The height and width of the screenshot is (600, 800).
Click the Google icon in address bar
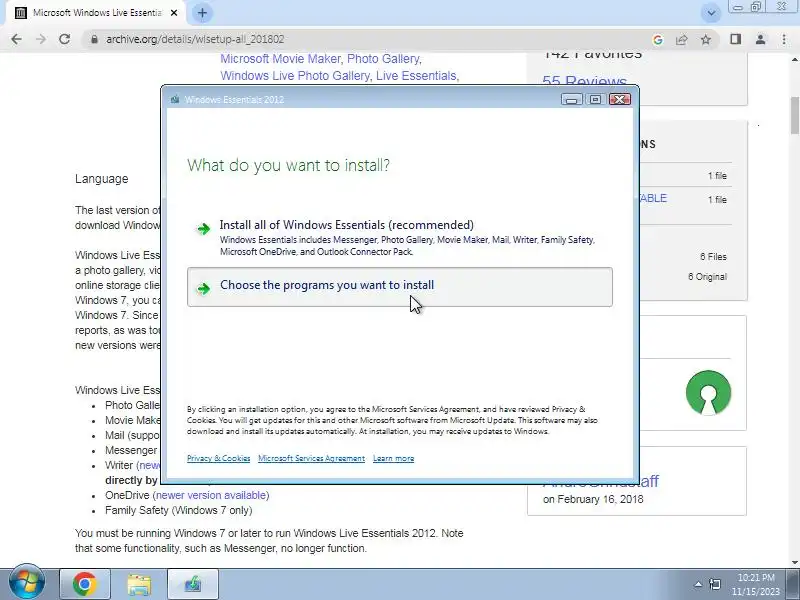pyautogui.click(x=658, y=39)
